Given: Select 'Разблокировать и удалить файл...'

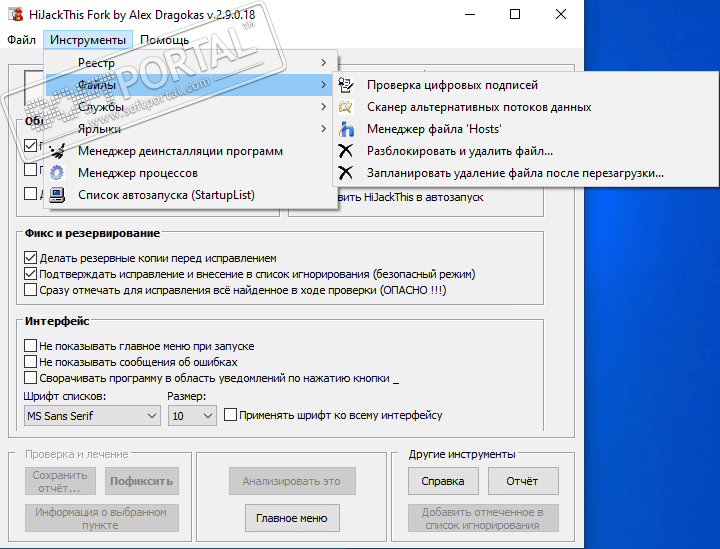Looking at the screenshot, I should [x=525, y=151].
